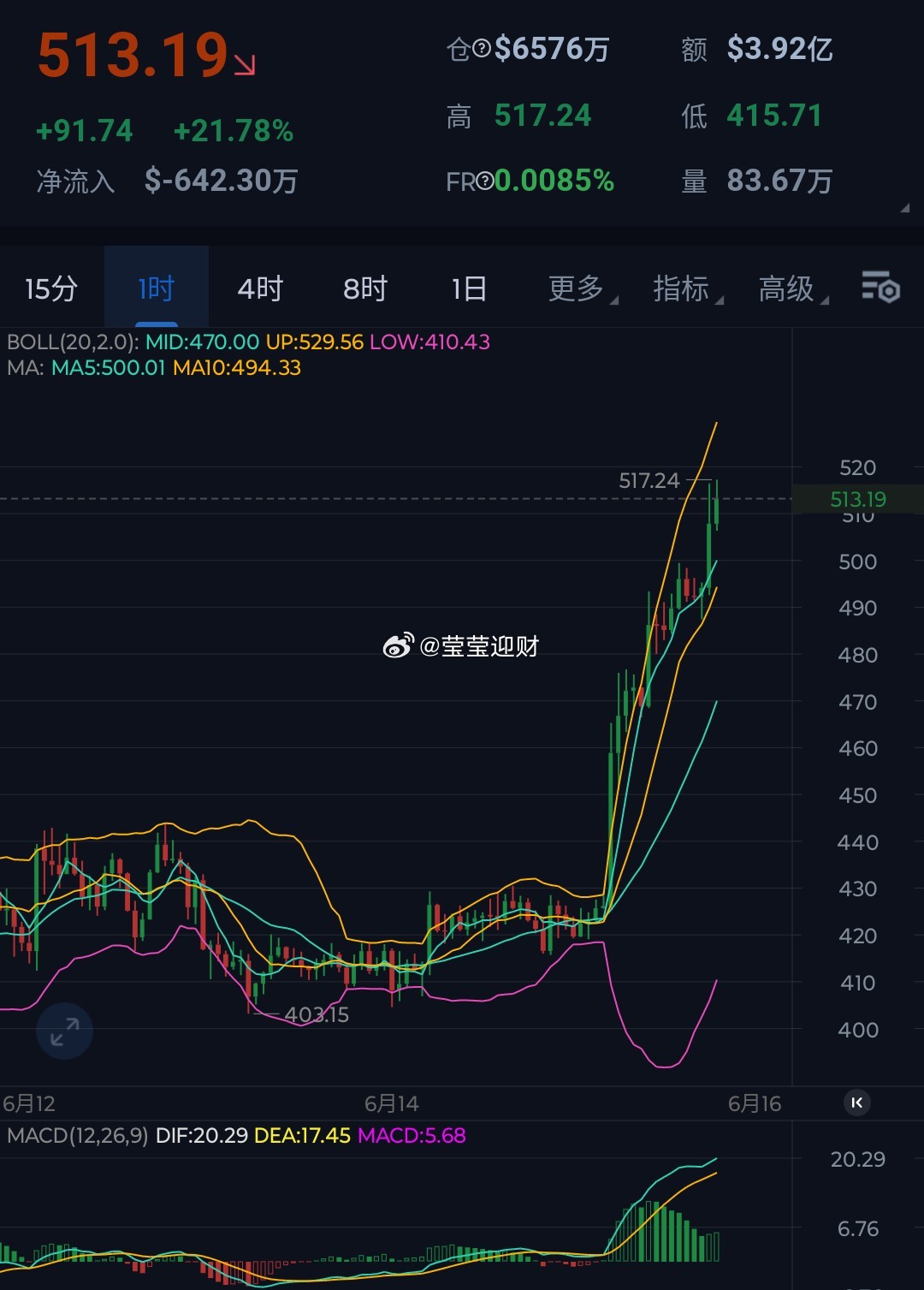Viewport: 924px width, 1290px height.
Task: Click the 517.24 high marker on chart
Action: click(x=649, y=481)
